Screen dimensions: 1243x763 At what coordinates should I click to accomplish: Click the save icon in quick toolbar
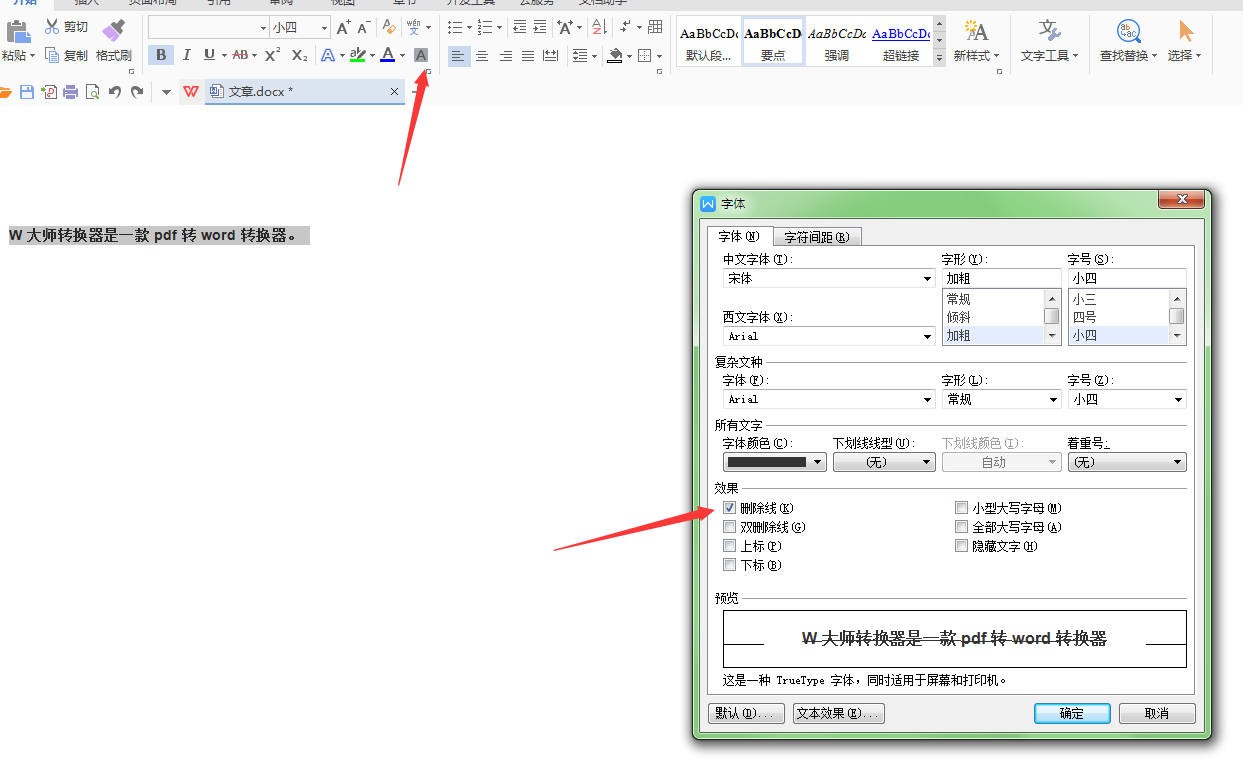tap(27, 92)
